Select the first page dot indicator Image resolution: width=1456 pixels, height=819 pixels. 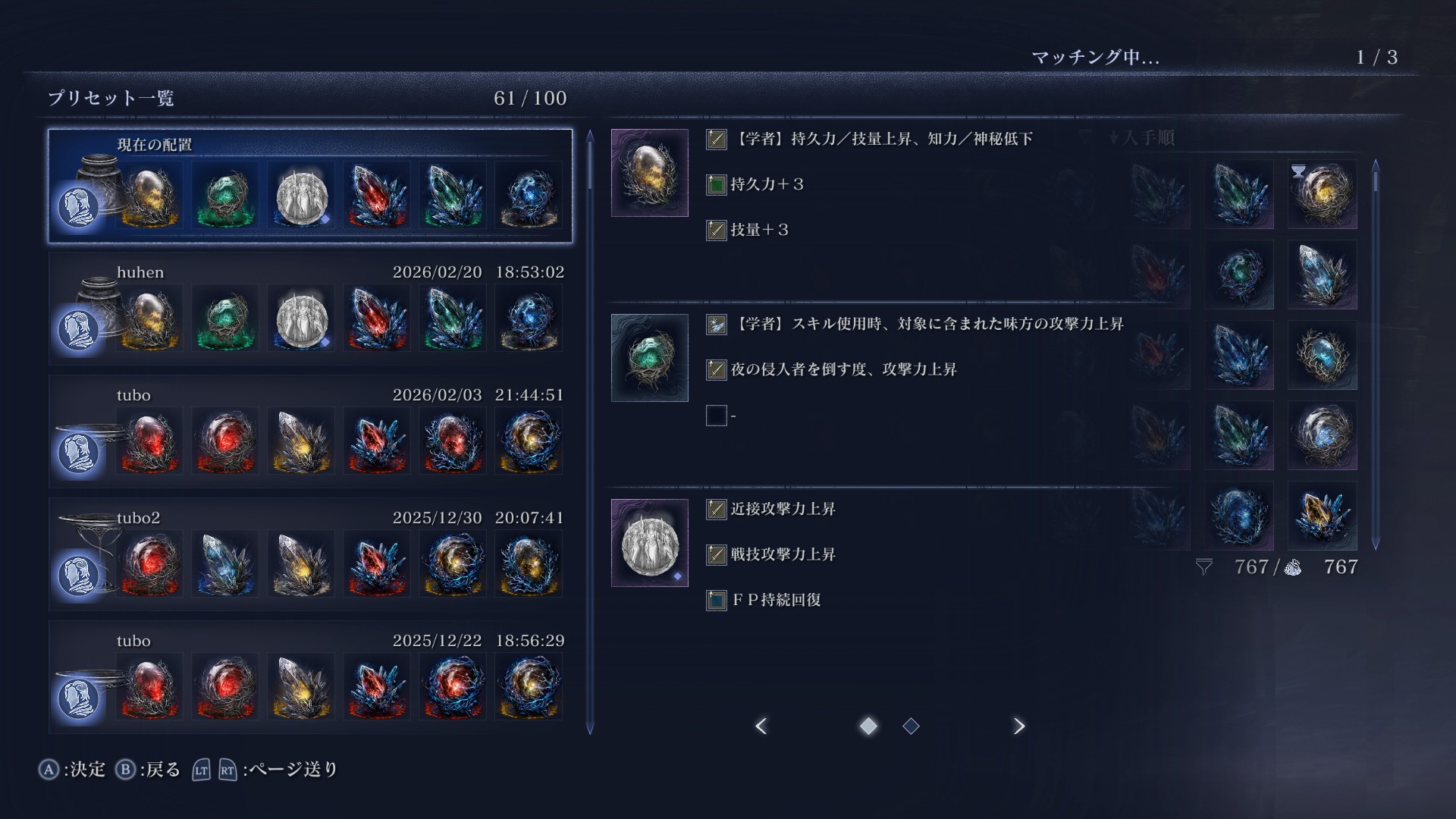pyautogui.click(x=868, y=726)
